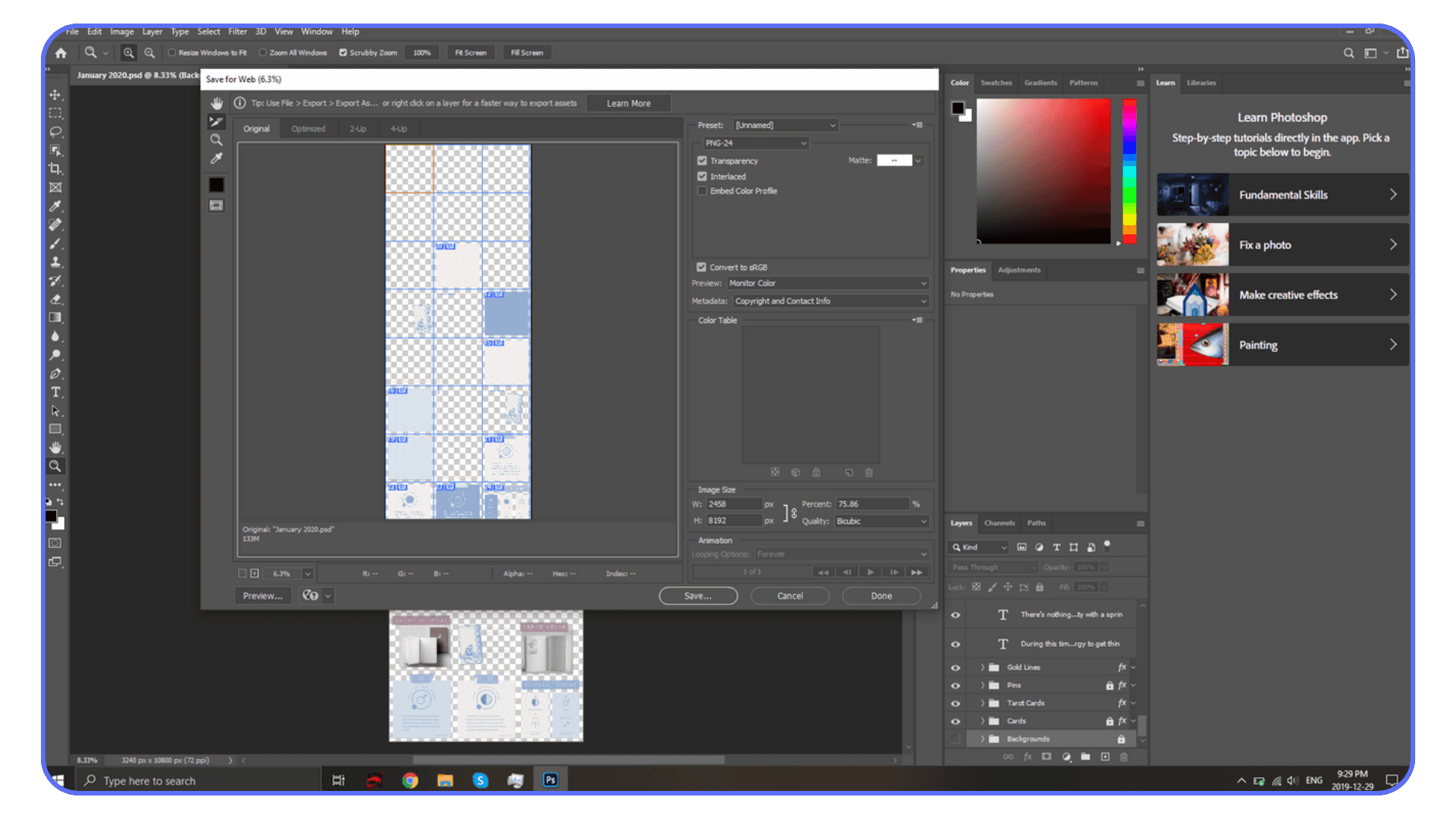Select the Clone Stamp tool

(x=55, y=262)
